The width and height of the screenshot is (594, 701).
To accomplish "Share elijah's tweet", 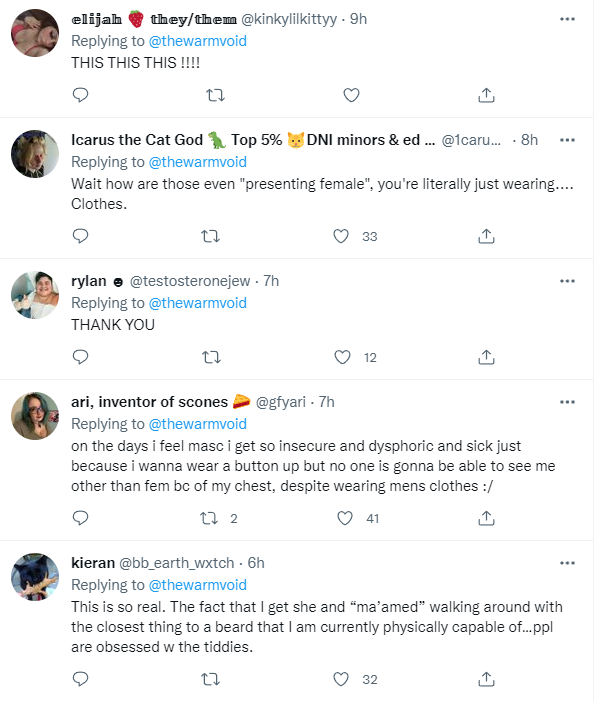I will point(486,95).
